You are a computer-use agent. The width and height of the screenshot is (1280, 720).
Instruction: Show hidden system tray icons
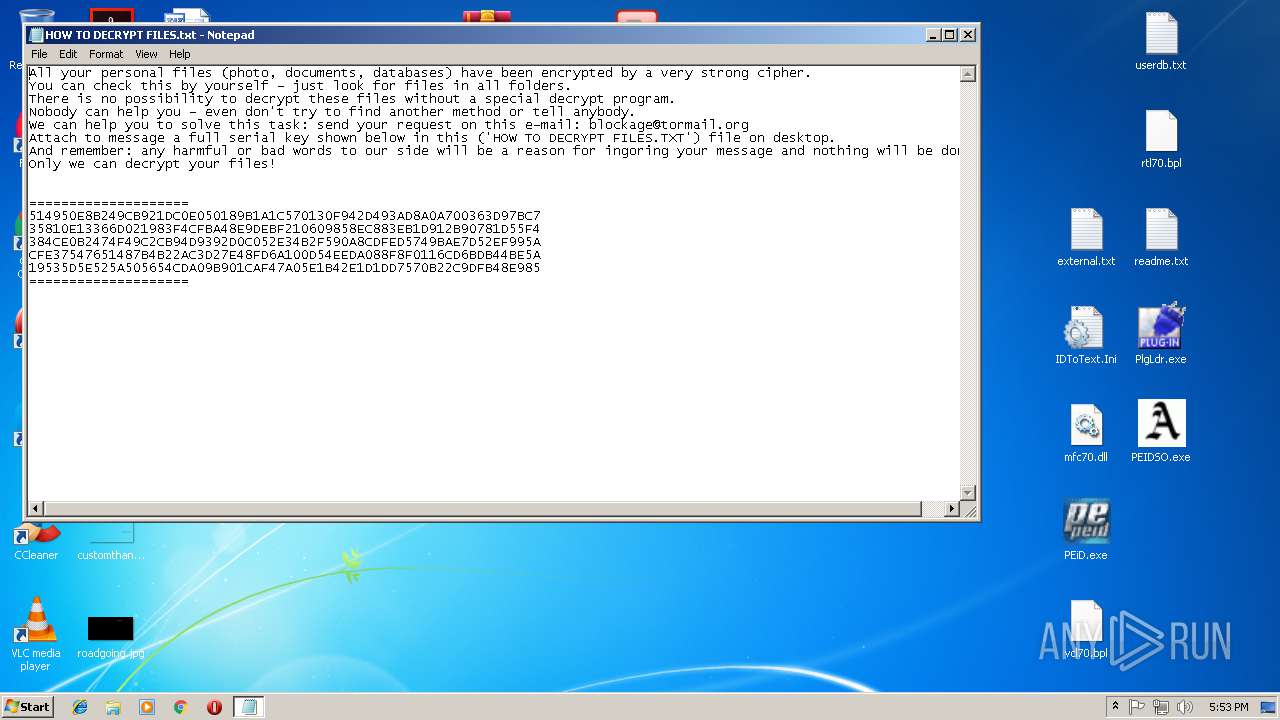pos(1115,707)
